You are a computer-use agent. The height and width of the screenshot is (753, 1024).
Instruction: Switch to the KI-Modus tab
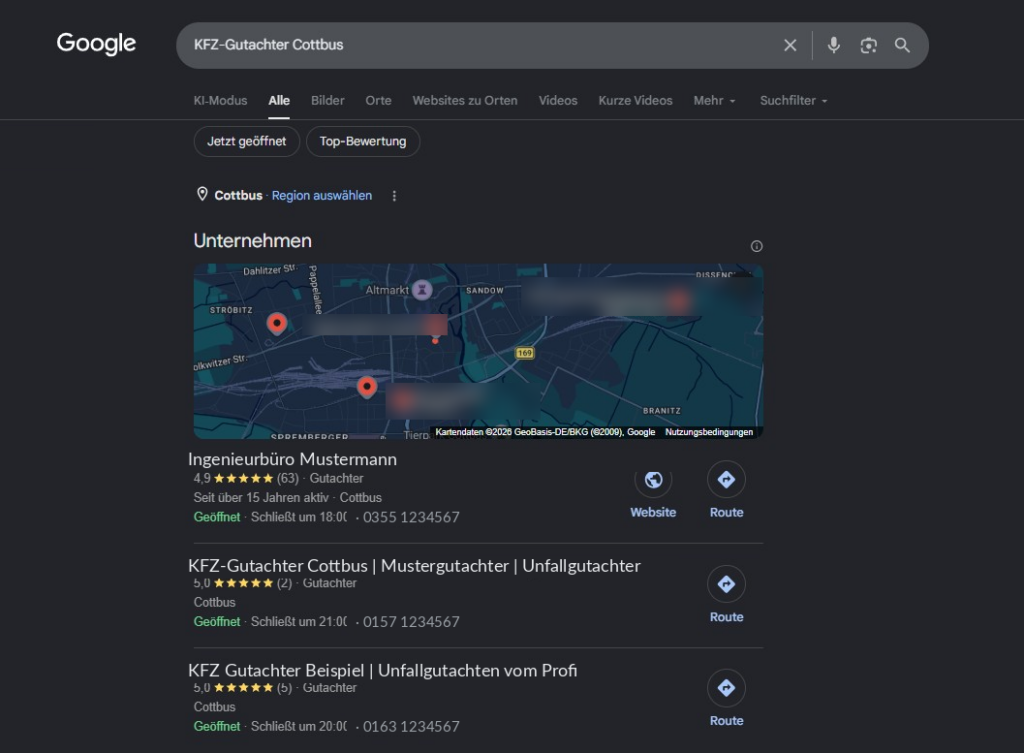pyautogui.click(x=220, y=101)
